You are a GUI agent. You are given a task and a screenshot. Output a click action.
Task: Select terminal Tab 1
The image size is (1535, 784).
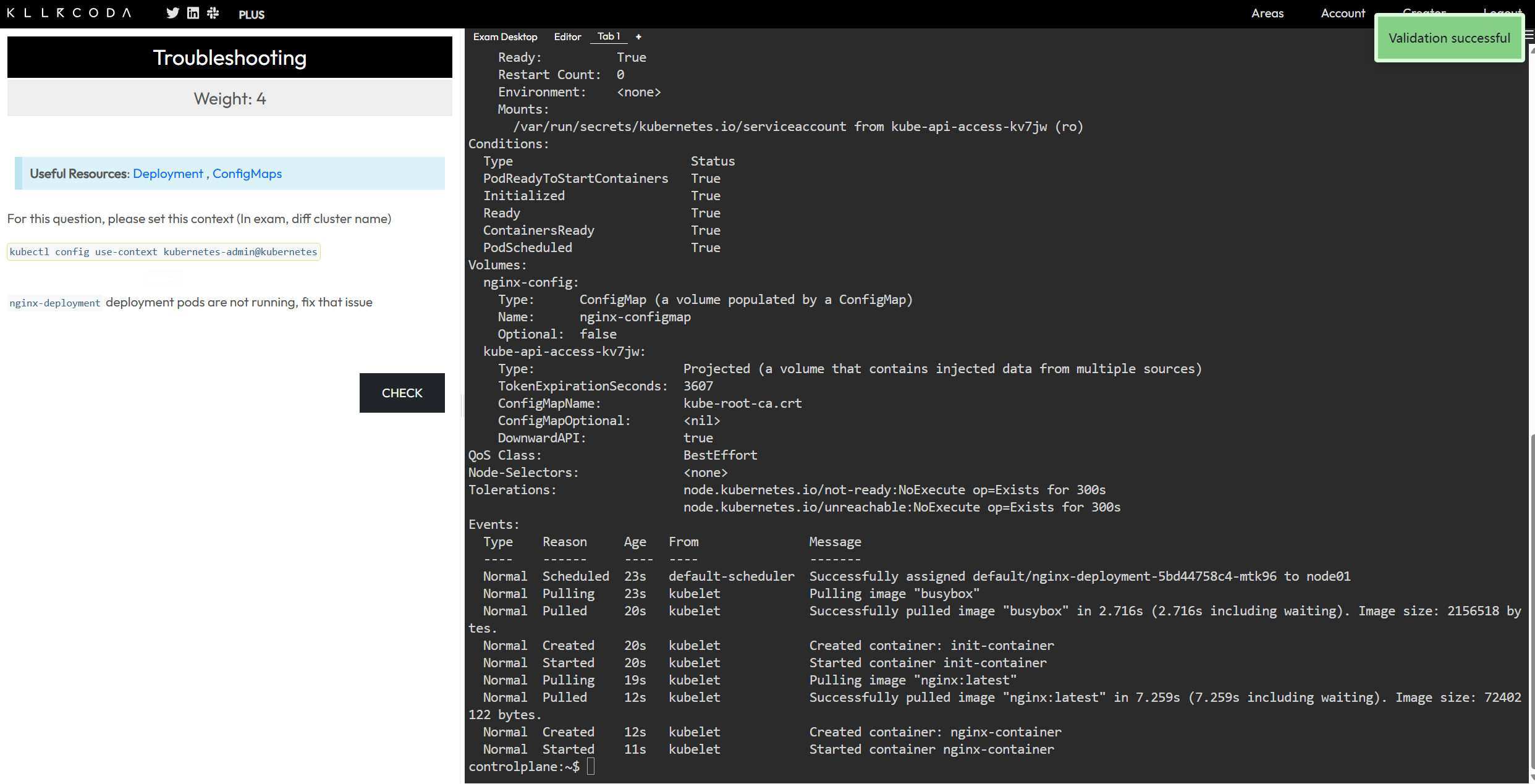[608, 36]
